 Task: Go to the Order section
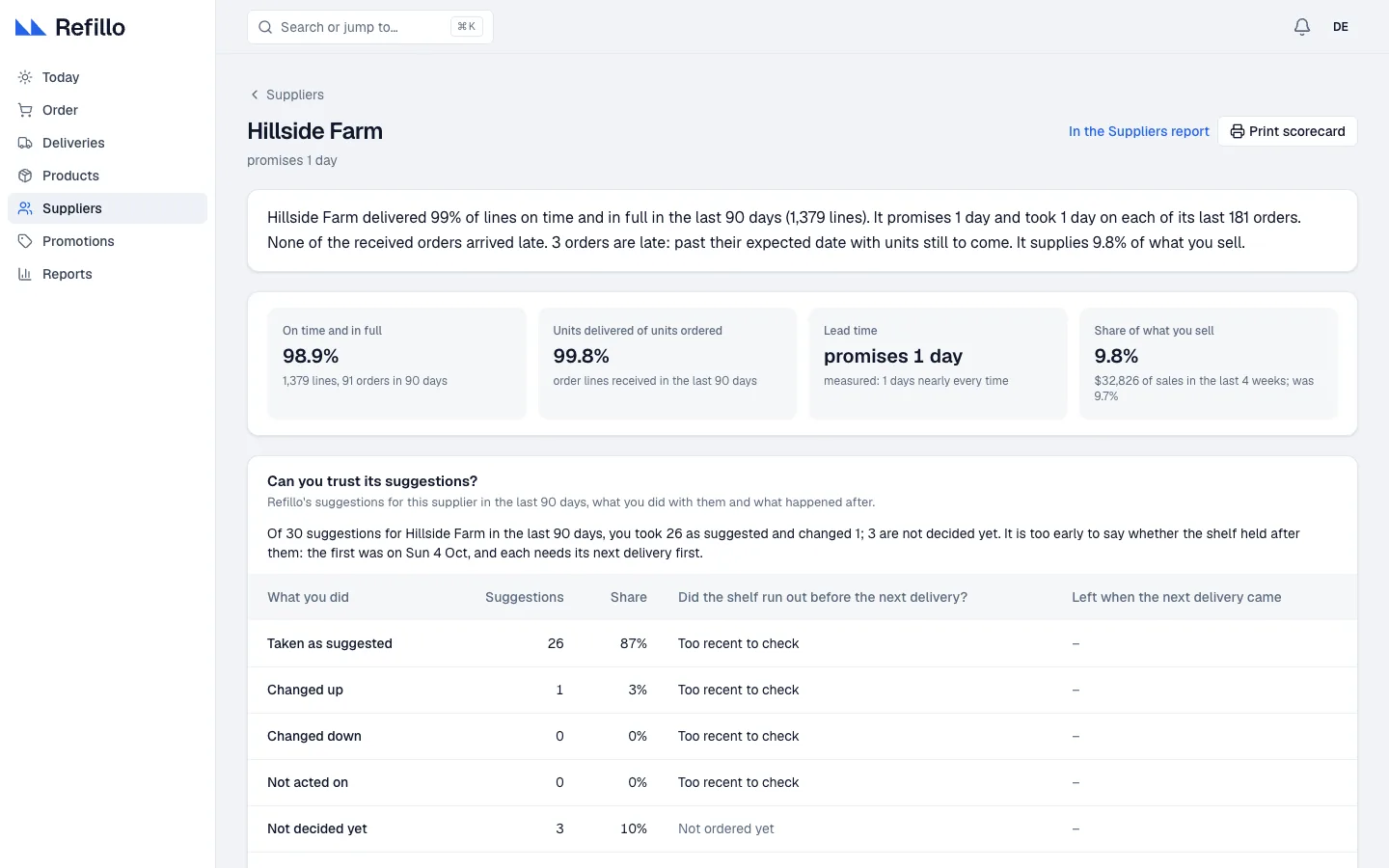[x=107, y=110]
